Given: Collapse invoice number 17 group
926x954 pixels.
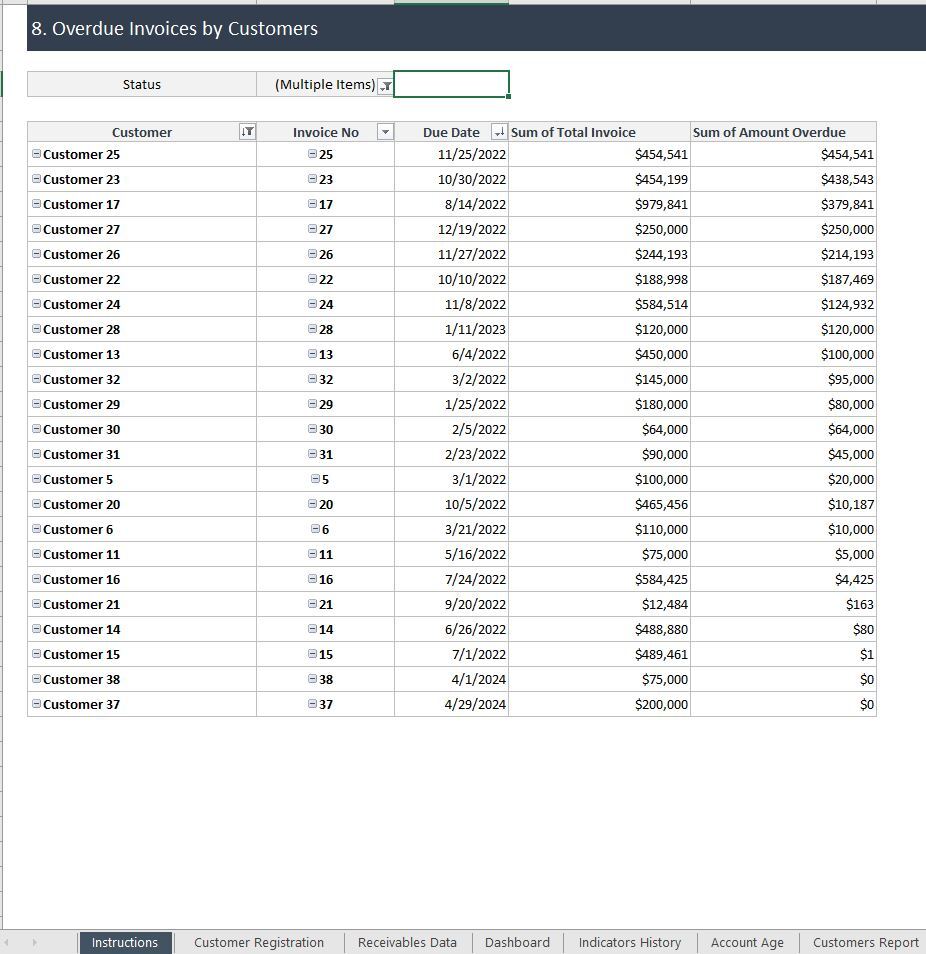Looking at the screenshot, I should [312, 204].
